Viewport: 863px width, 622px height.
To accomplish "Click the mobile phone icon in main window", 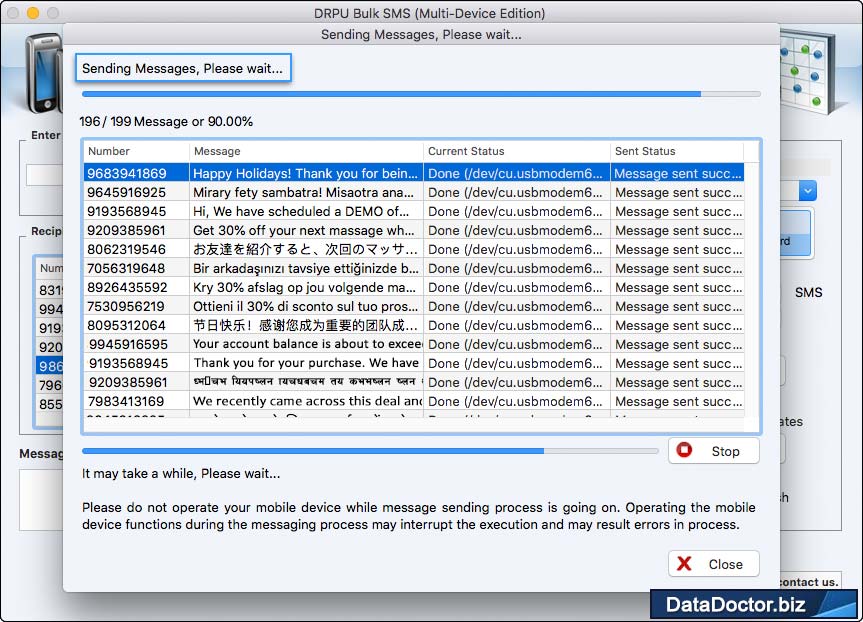I will point(43,73).
